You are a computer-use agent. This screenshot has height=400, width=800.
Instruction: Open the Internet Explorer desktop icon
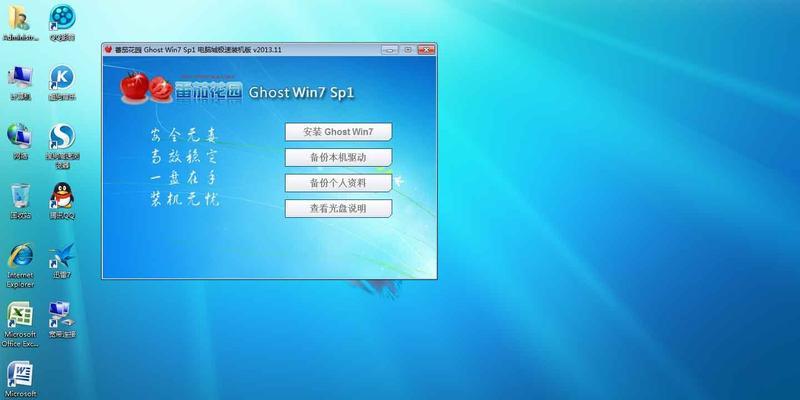pyautogui.click(x=20, y=256)
